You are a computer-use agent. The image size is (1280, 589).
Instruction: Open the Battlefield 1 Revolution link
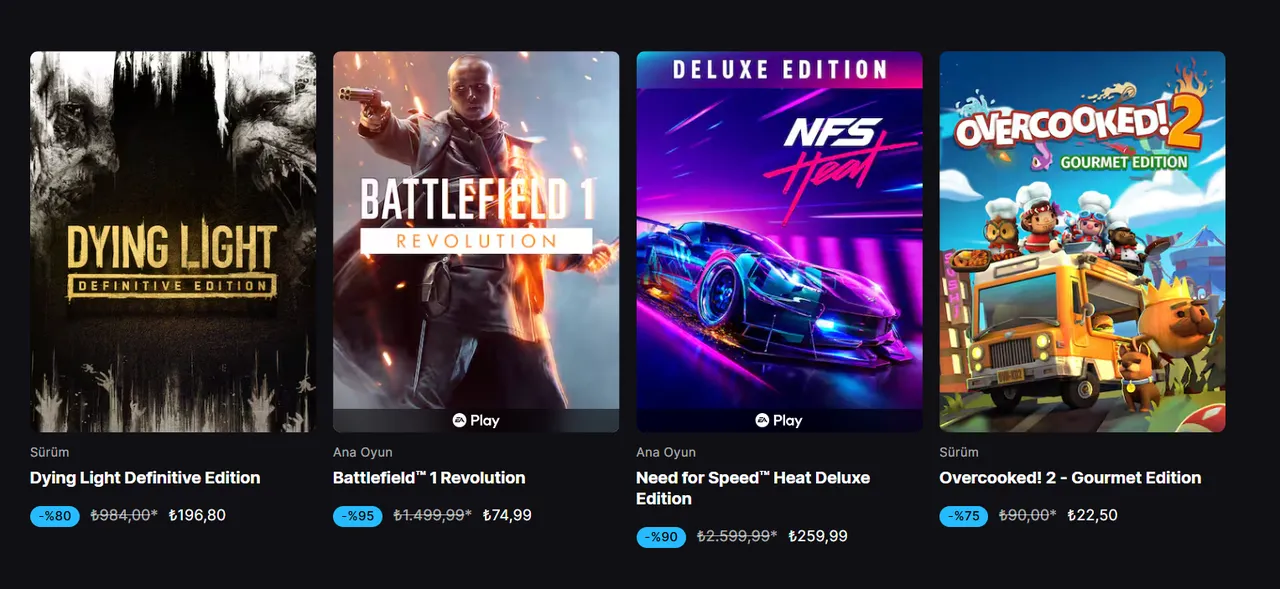point(429,478)
